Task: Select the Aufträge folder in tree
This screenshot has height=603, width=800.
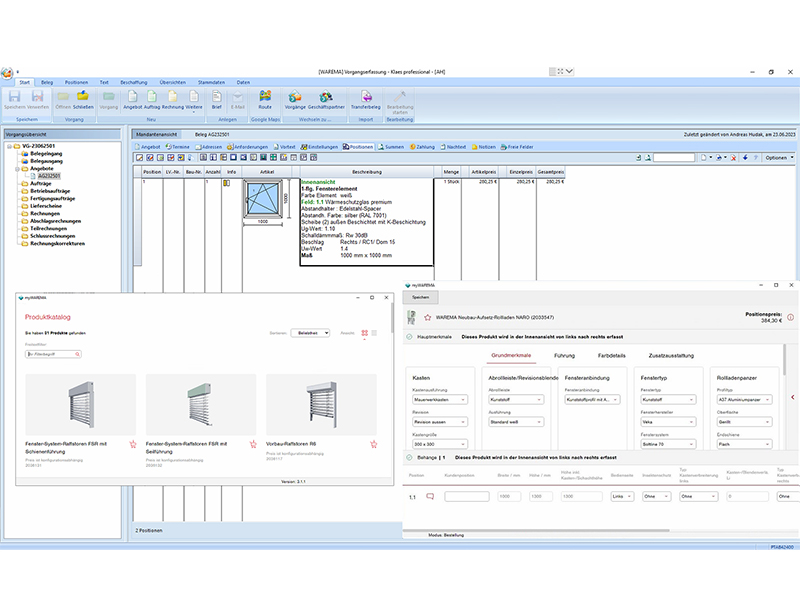Action: 41,184
